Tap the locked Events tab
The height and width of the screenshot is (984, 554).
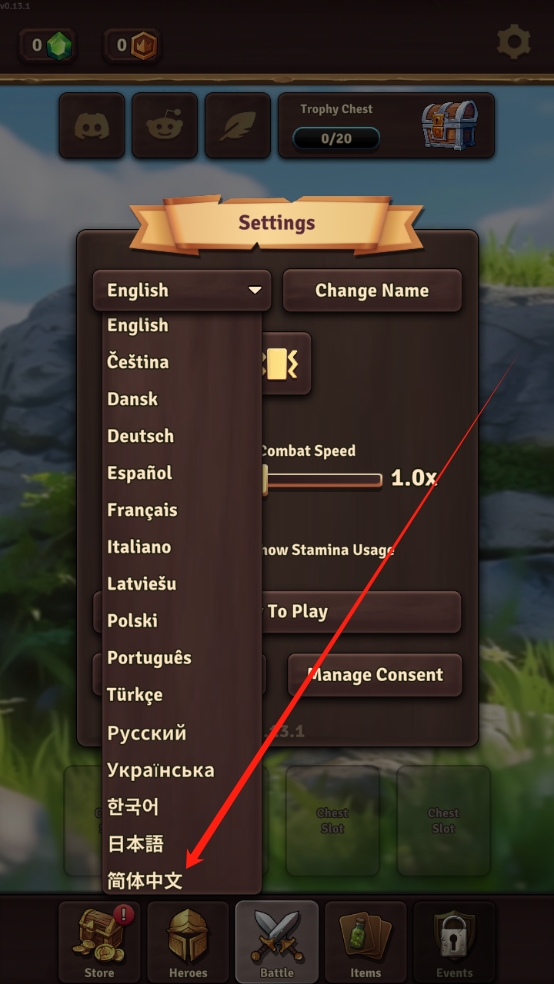pos(454,941)
